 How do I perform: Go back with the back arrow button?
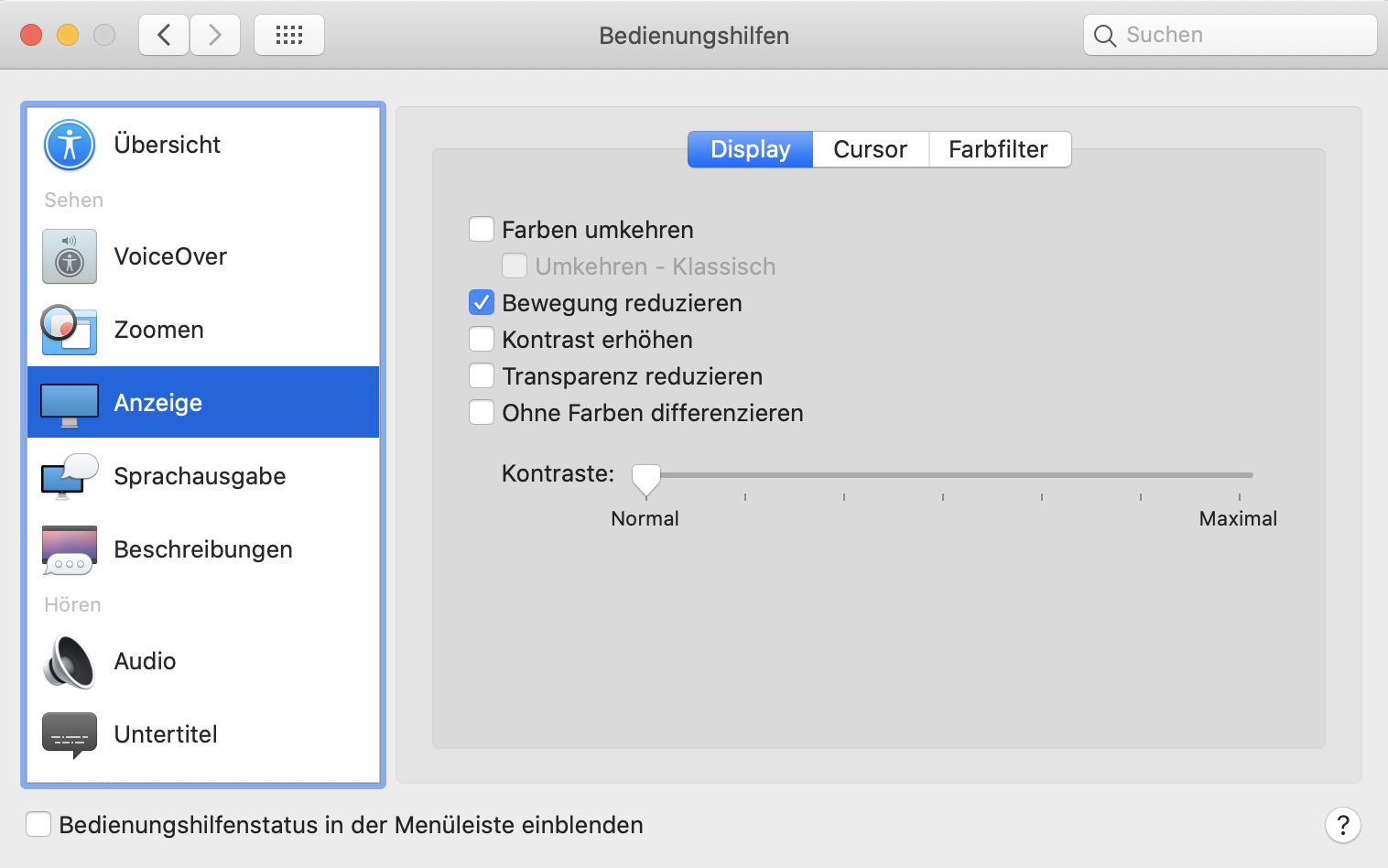click(x=165, y=35)
